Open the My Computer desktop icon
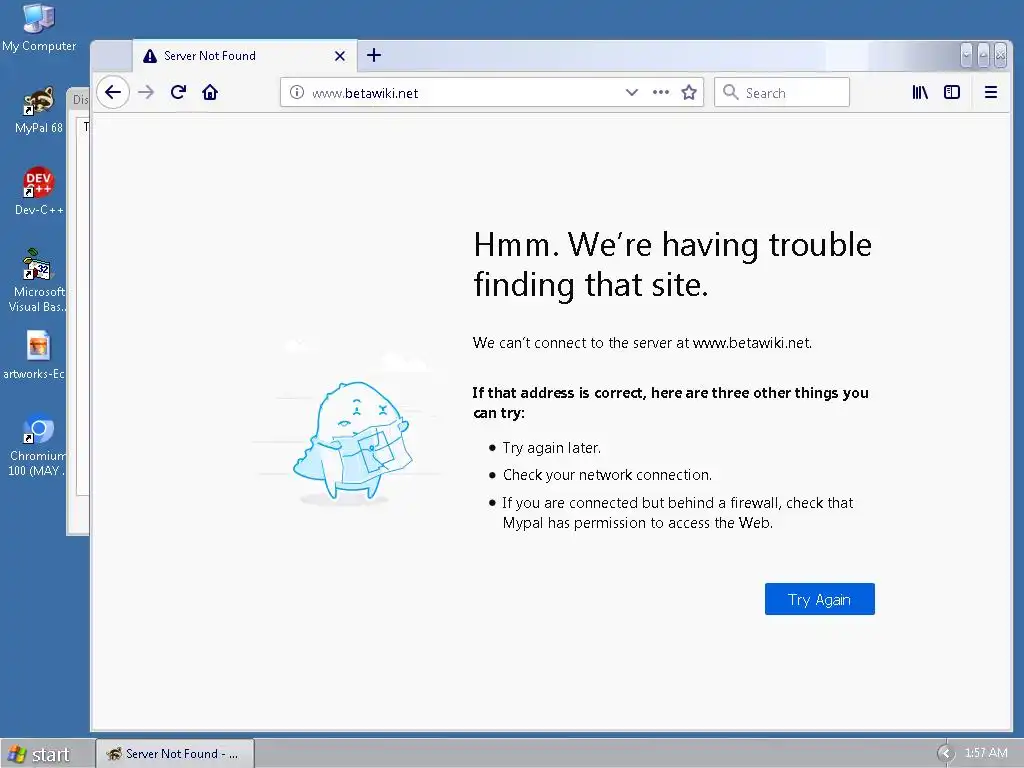 [39, 27]
